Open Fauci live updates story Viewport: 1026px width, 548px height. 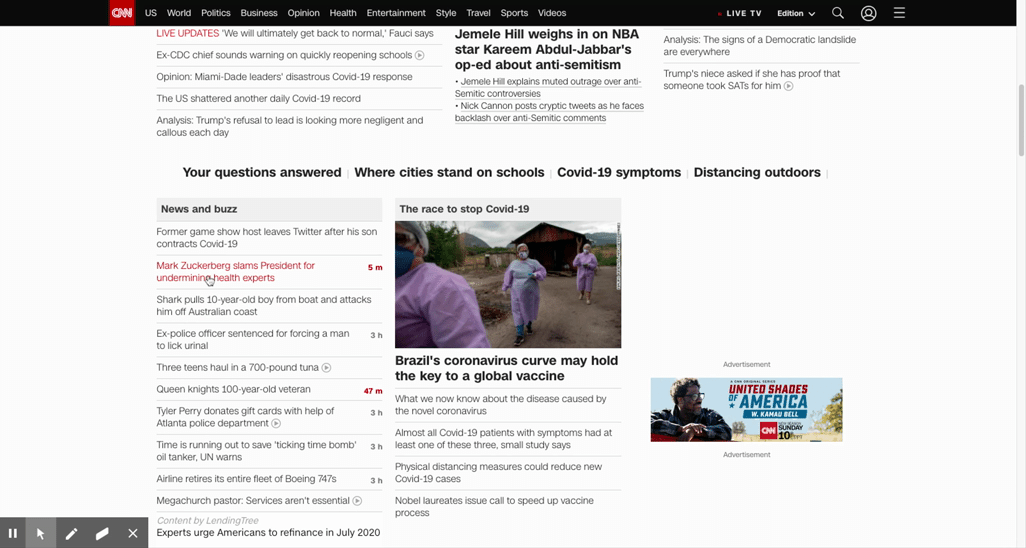click(x=295, y=33)
